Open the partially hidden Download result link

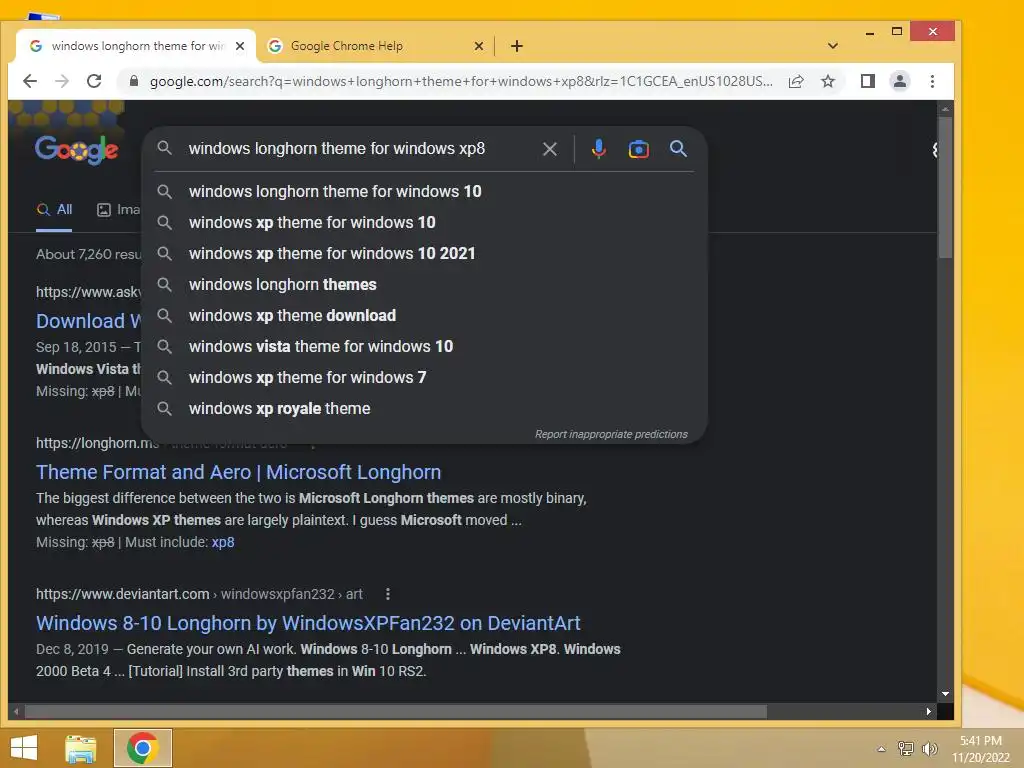[88, 321]
